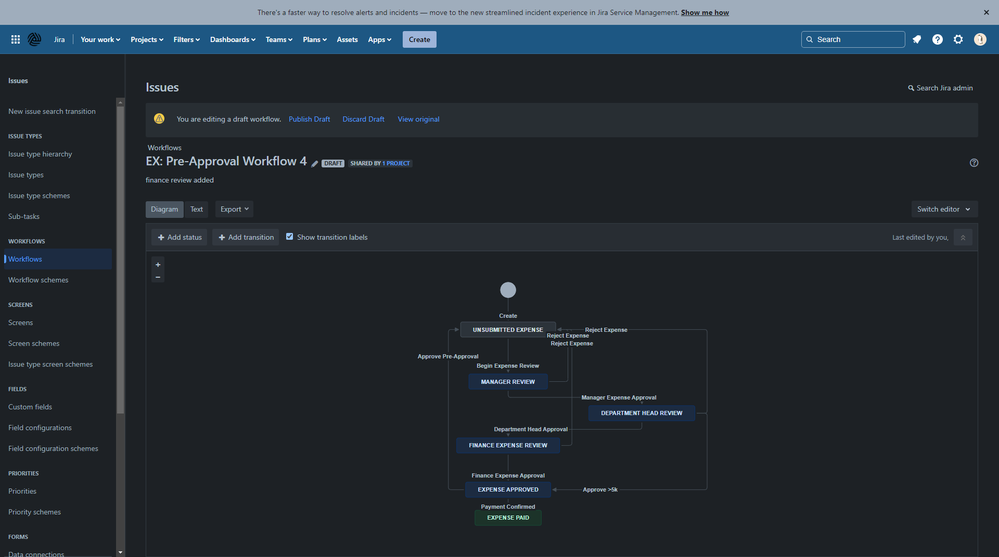Open the Export dropdown
999x557 pixels.
click(234, 209)
